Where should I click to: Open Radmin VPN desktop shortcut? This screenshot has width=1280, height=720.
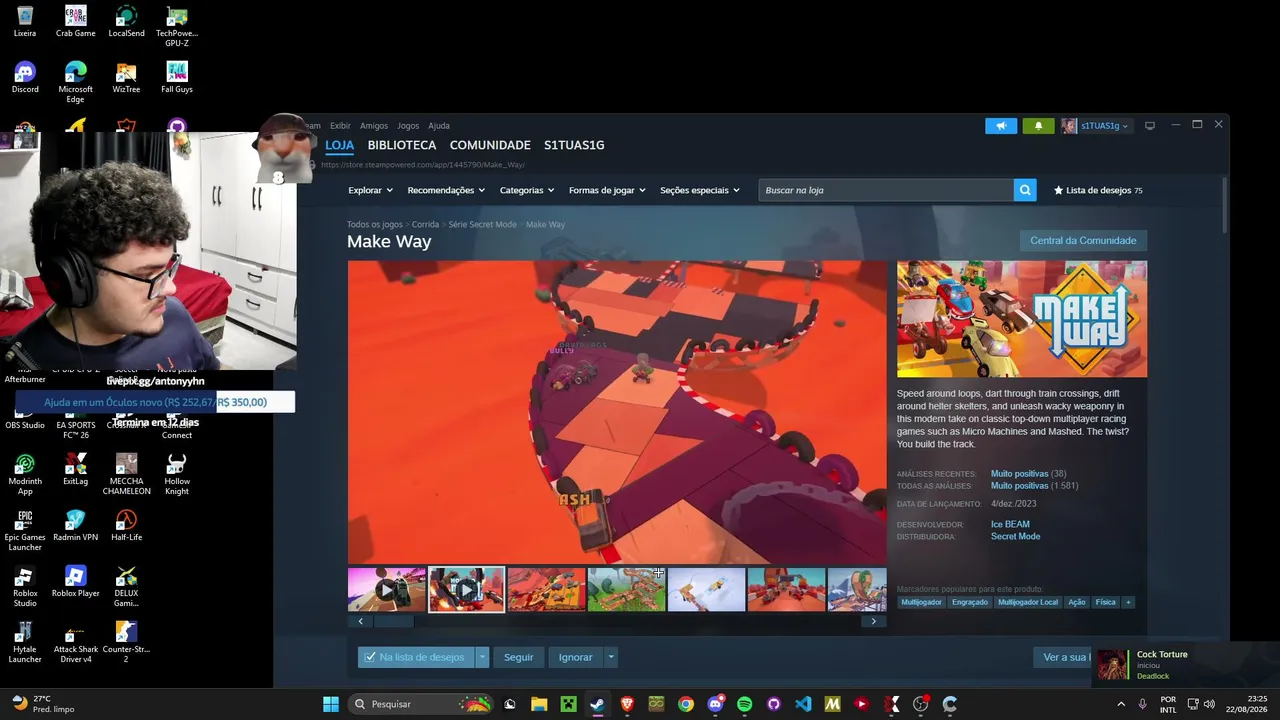pos(76,525)
